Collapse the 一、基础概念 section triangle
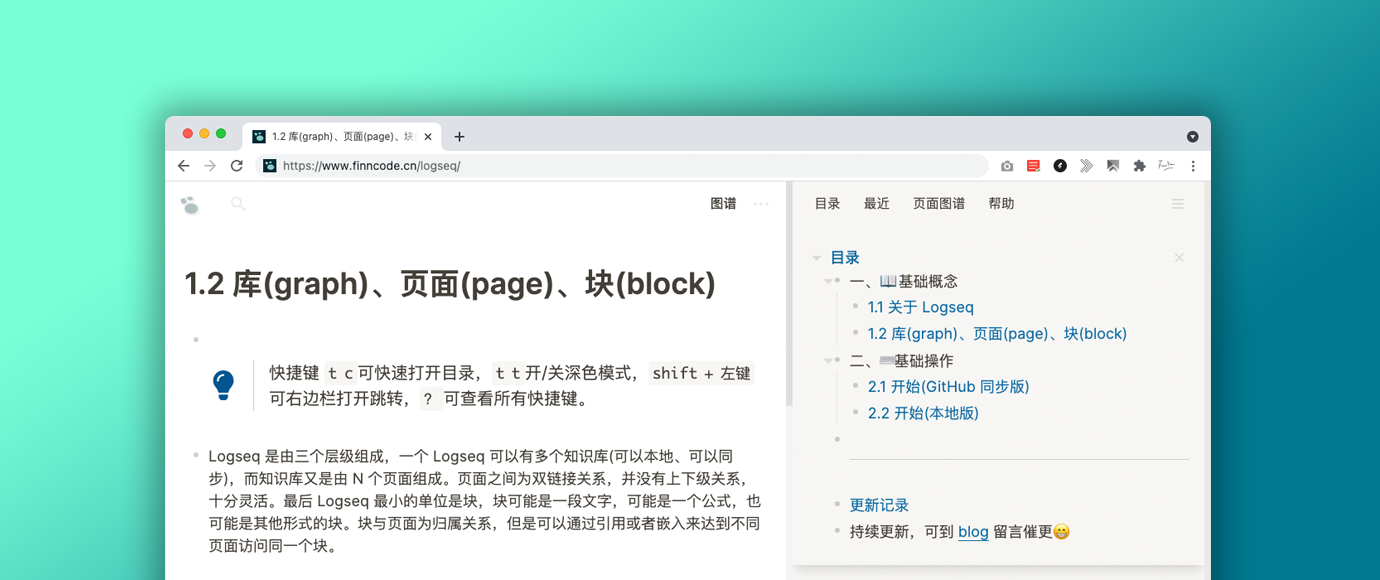Image resolution: width=1380 pixels, height=580 pixels. click(x=829, y=281)
